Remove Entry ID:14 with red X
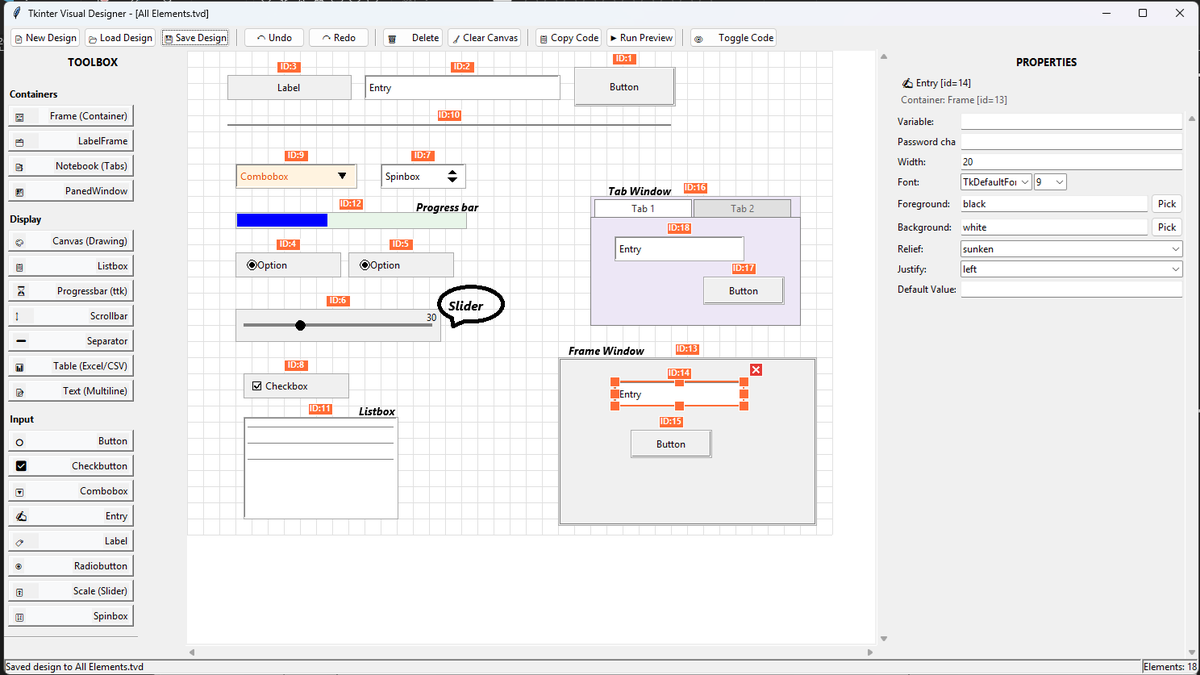 click(x=756, y=370)
